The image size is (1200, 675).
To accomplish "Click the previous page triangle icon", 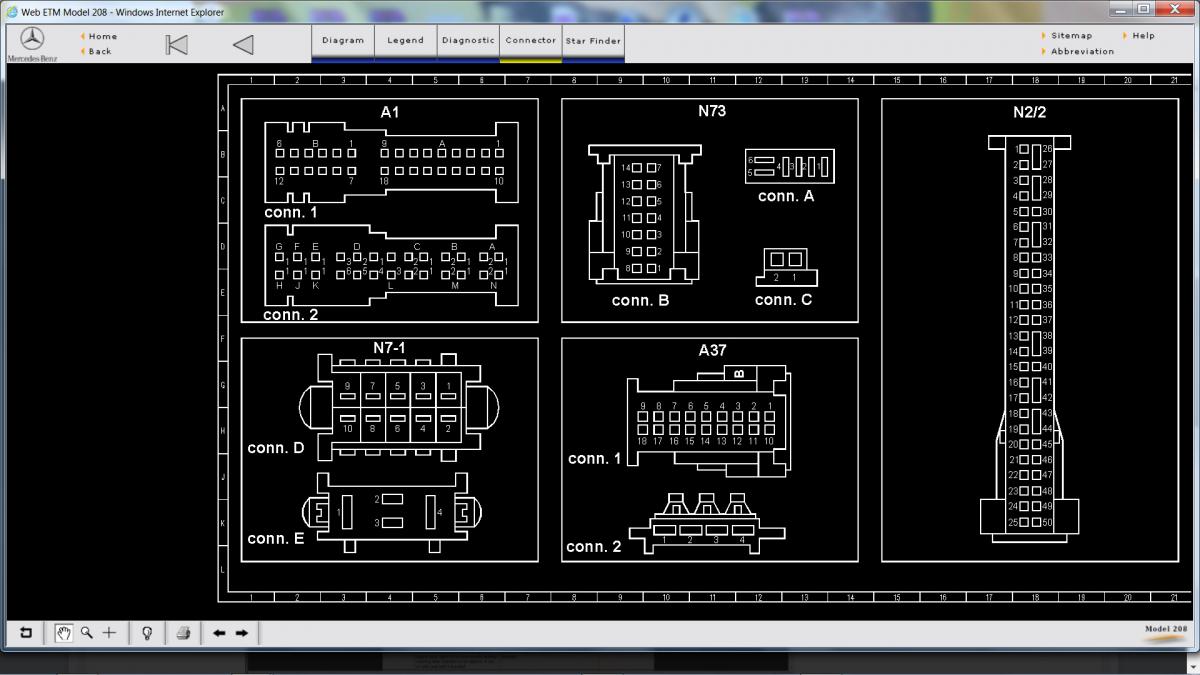I will [x=243, y=44].
